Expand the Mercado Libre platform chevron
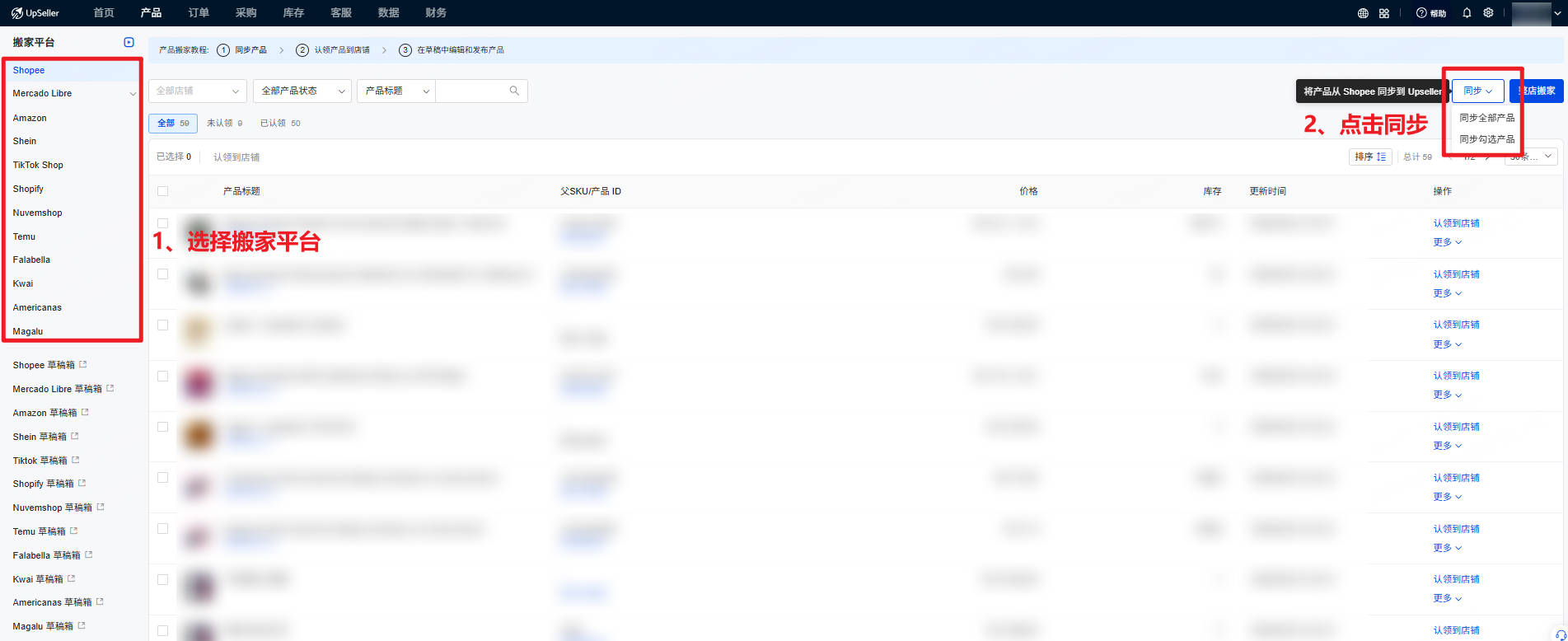 (x=133, y=94)
